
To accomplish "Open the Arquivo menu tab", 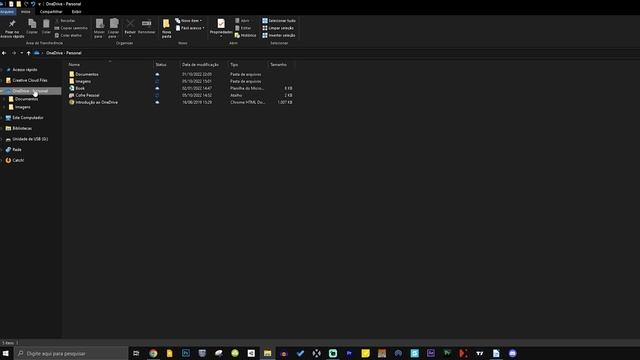I will point(7,12).
